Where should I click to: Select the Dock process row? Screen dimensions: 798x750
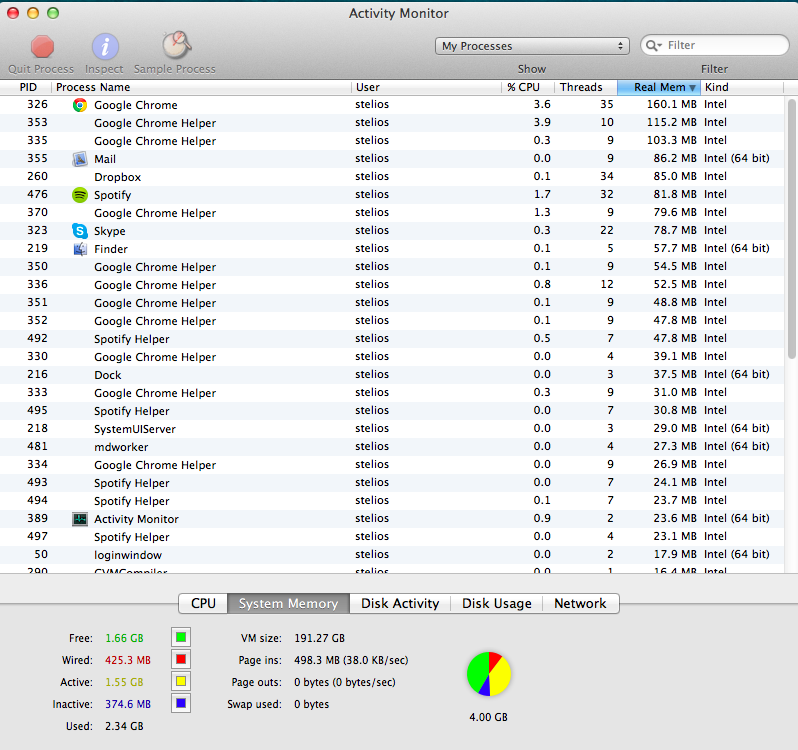point(392,374)
